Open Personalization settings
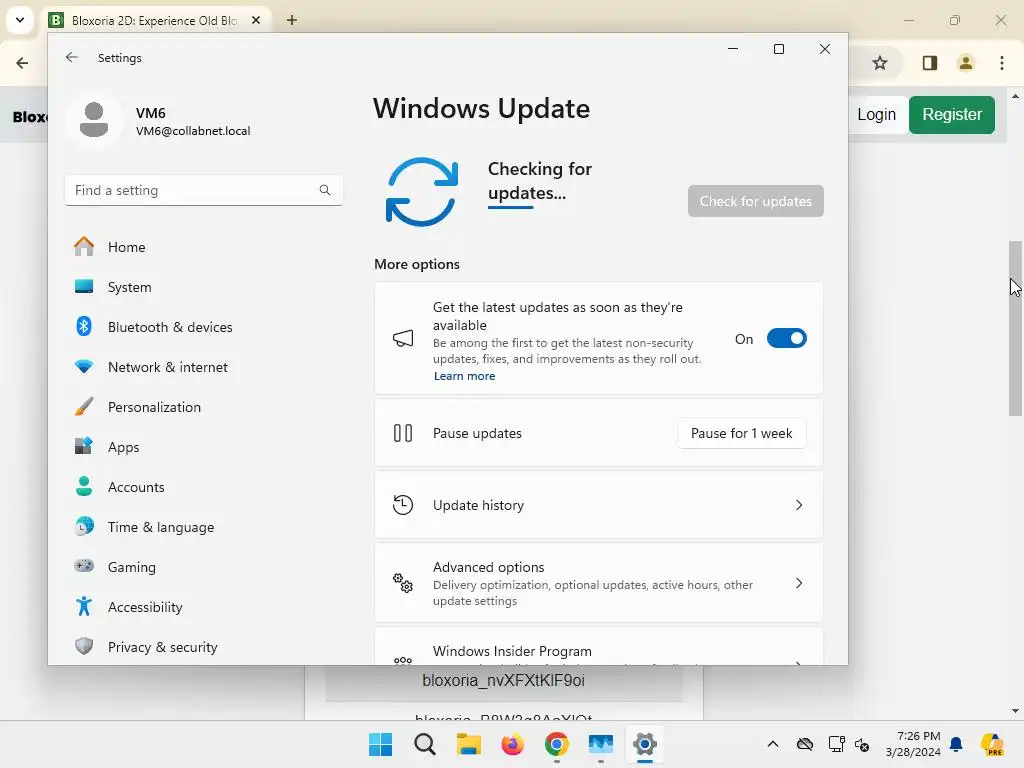The height and width of the screenshot is (768, 1024). (x=204, y=407)
